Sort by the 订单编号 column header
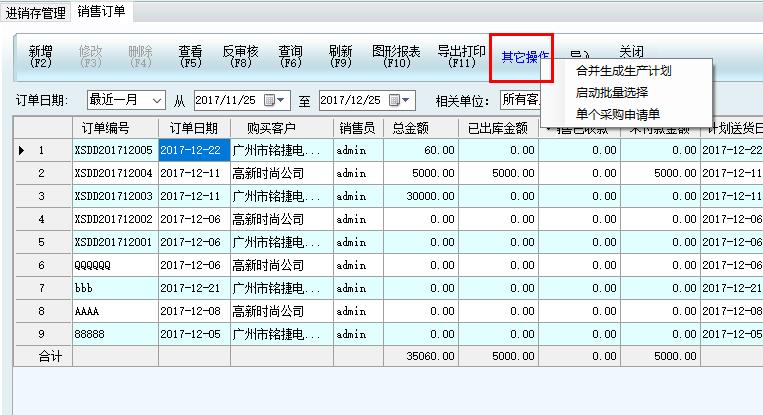This screenshot has height=415, width=763. coord(115,128)
